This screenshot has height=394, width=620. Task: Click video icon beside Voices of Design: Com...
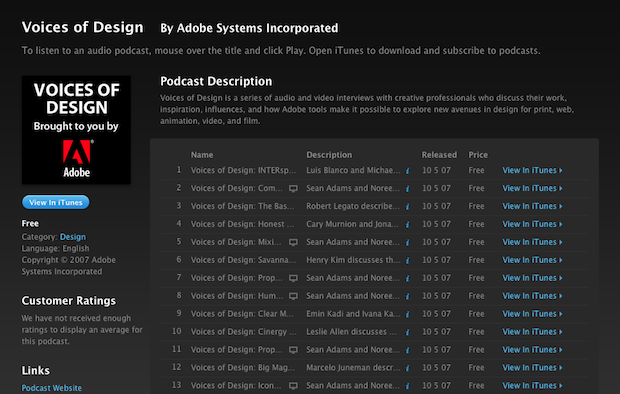click(293, 189)
